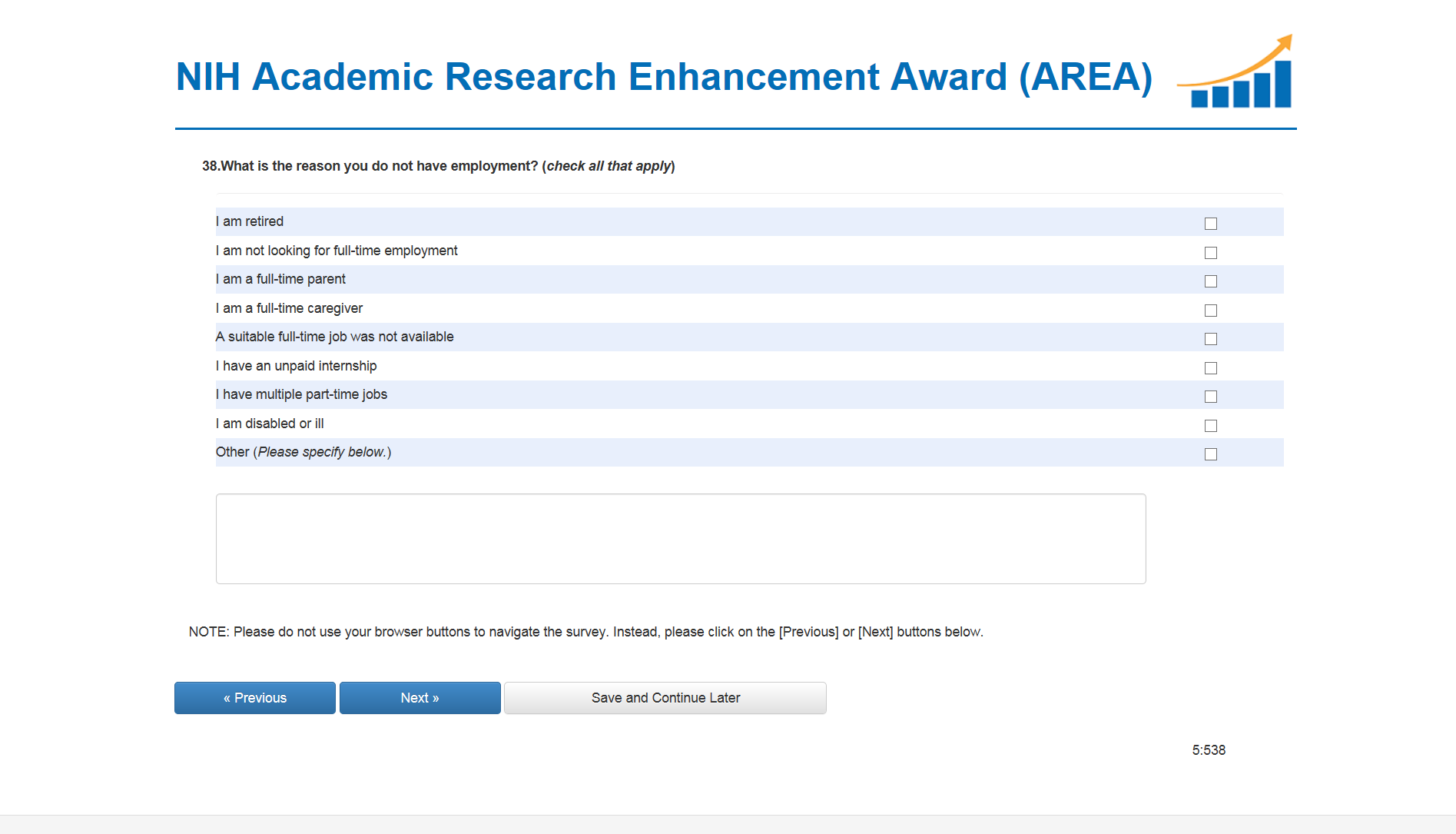Click inside the Other specify text box
The image size is (1456, 834).
(680, 538)
